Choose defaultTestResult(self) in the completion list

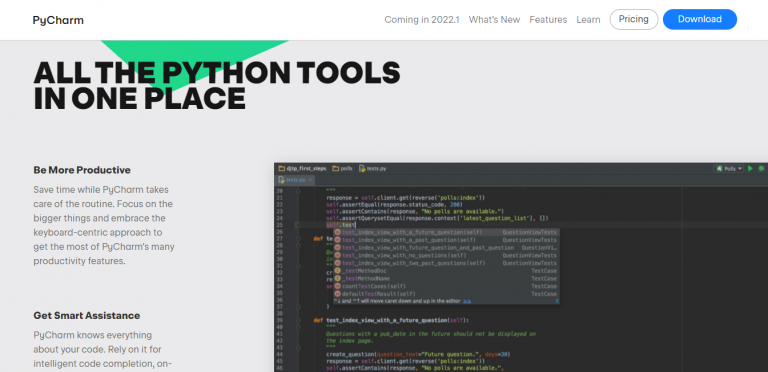447,294
